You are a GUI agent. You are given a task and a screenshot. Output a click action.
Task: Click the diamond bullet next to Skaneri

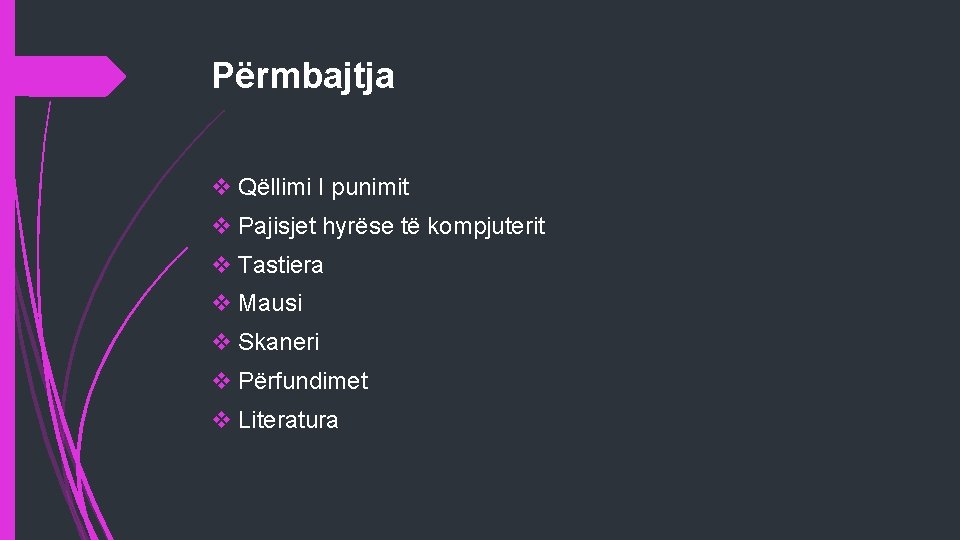click(222, 342)
